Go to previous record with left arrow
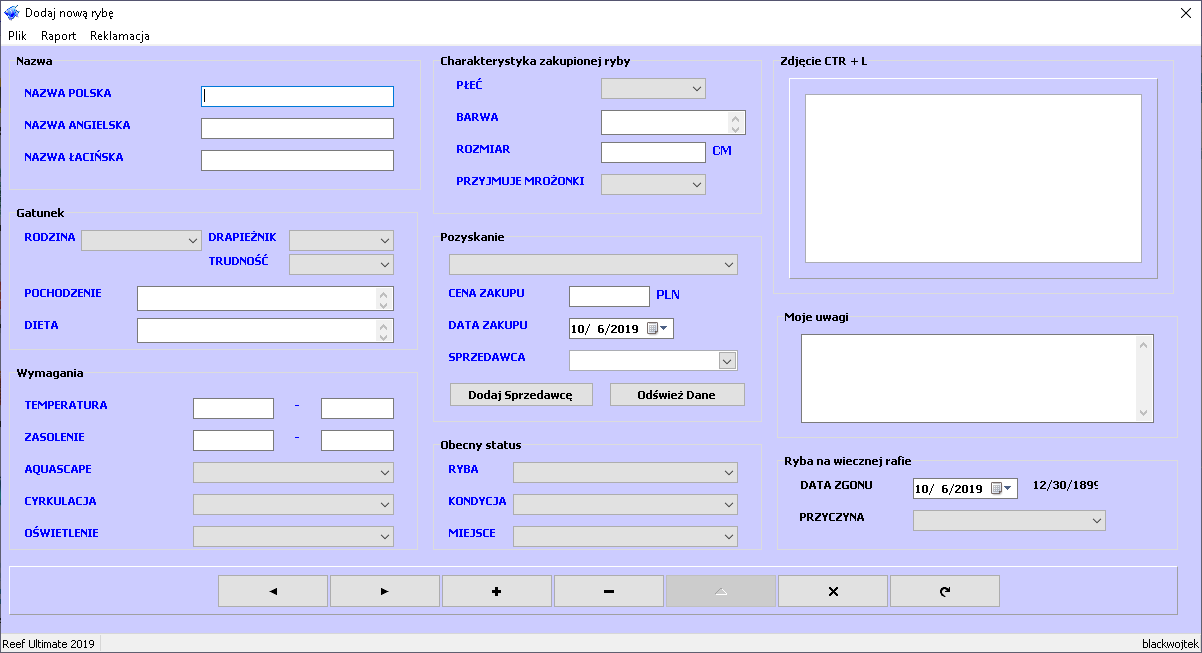 tap(273, 591)
